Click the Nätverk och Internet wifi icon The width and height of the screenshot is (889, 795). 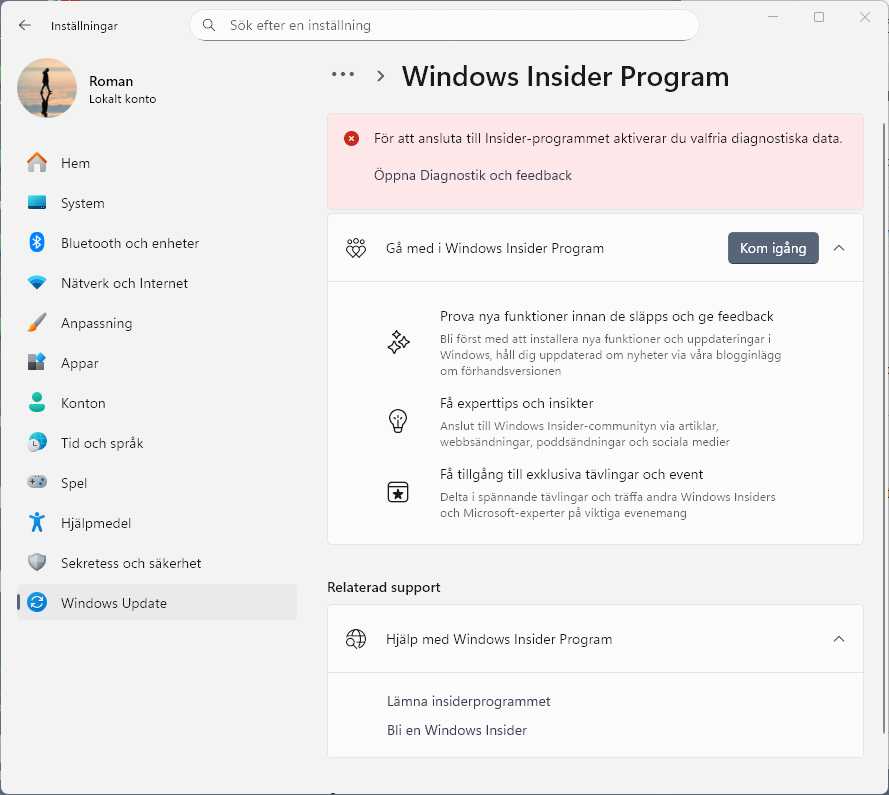click(37, 282)
